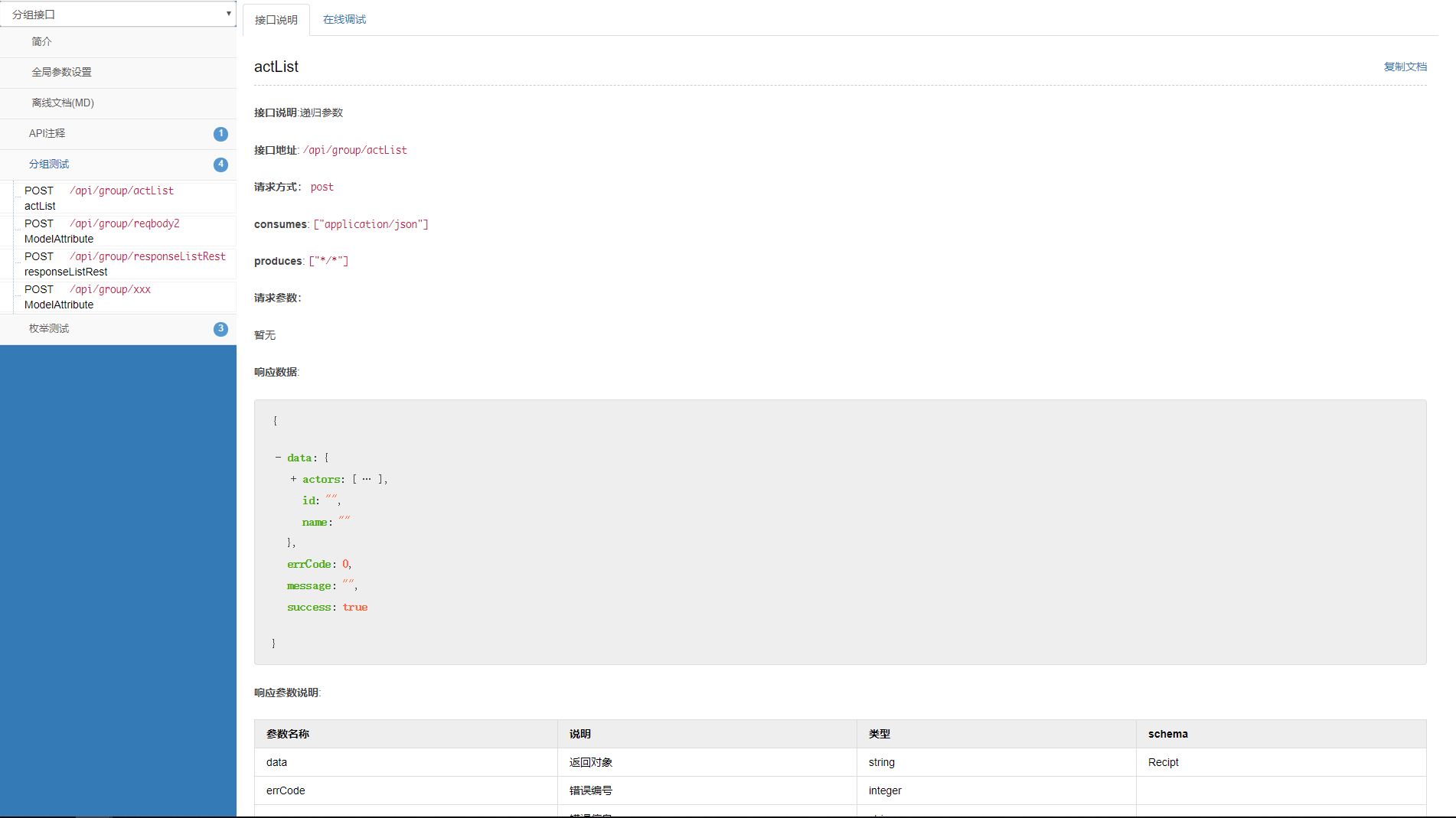Click the 分组测试 count badge showing 4
The height and width of the screenshot is (818, 1456).
[x=220, y=165]
